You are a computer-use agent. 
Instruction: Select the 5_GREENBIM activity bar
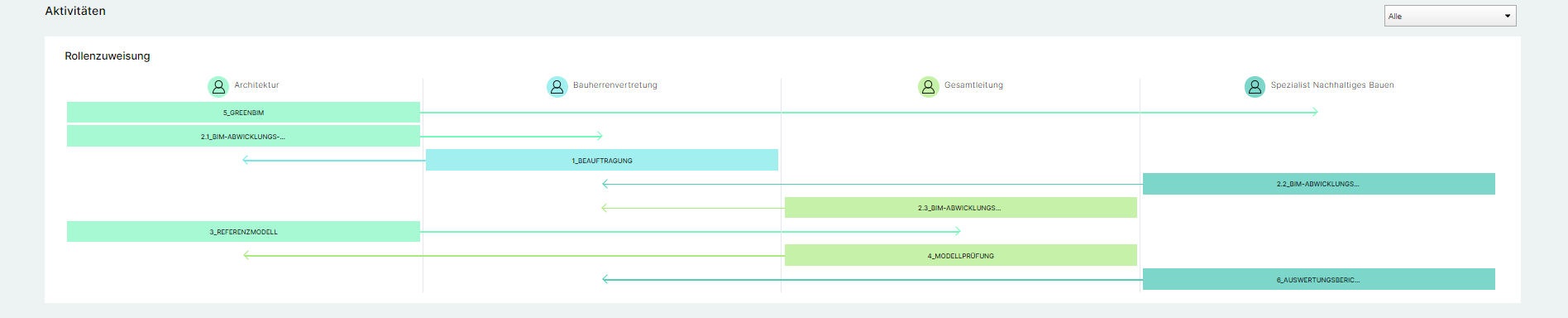click(243, 113)
